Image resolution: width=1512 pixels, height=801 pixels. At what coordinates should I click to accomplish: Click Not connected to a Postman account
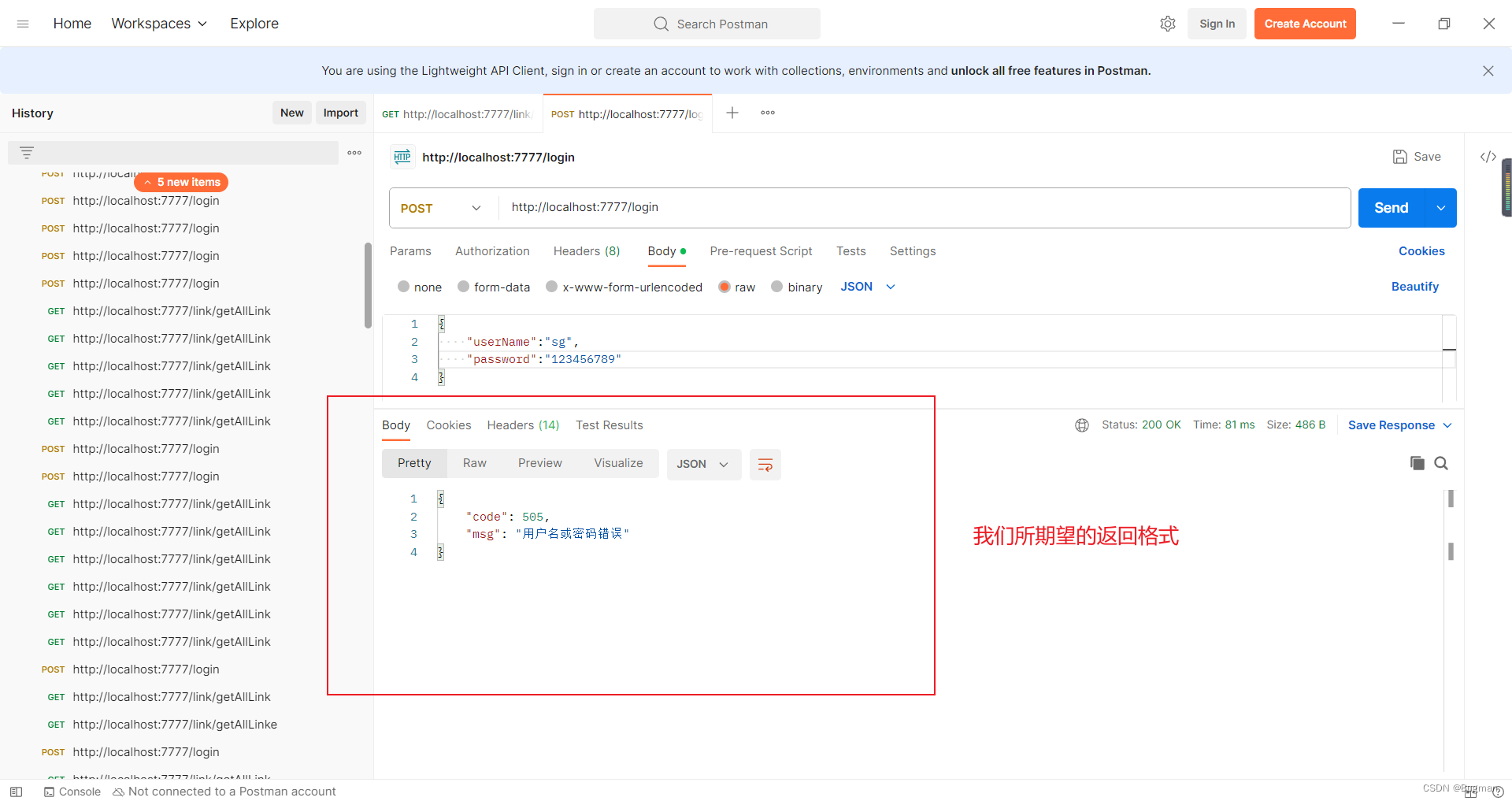pos(224,792)
